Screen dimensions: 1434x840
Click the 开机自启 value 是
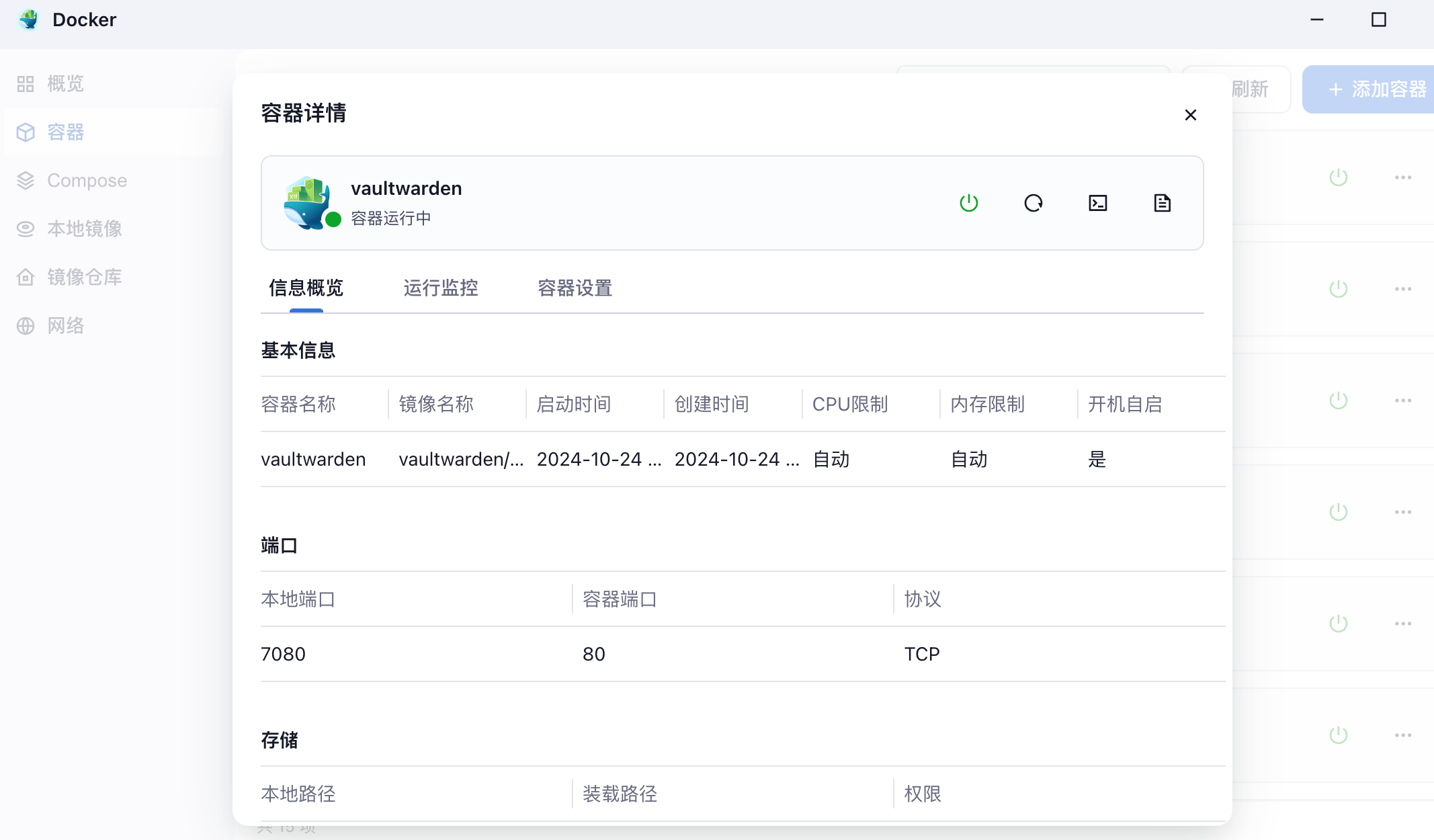(x=1097, y=460)
